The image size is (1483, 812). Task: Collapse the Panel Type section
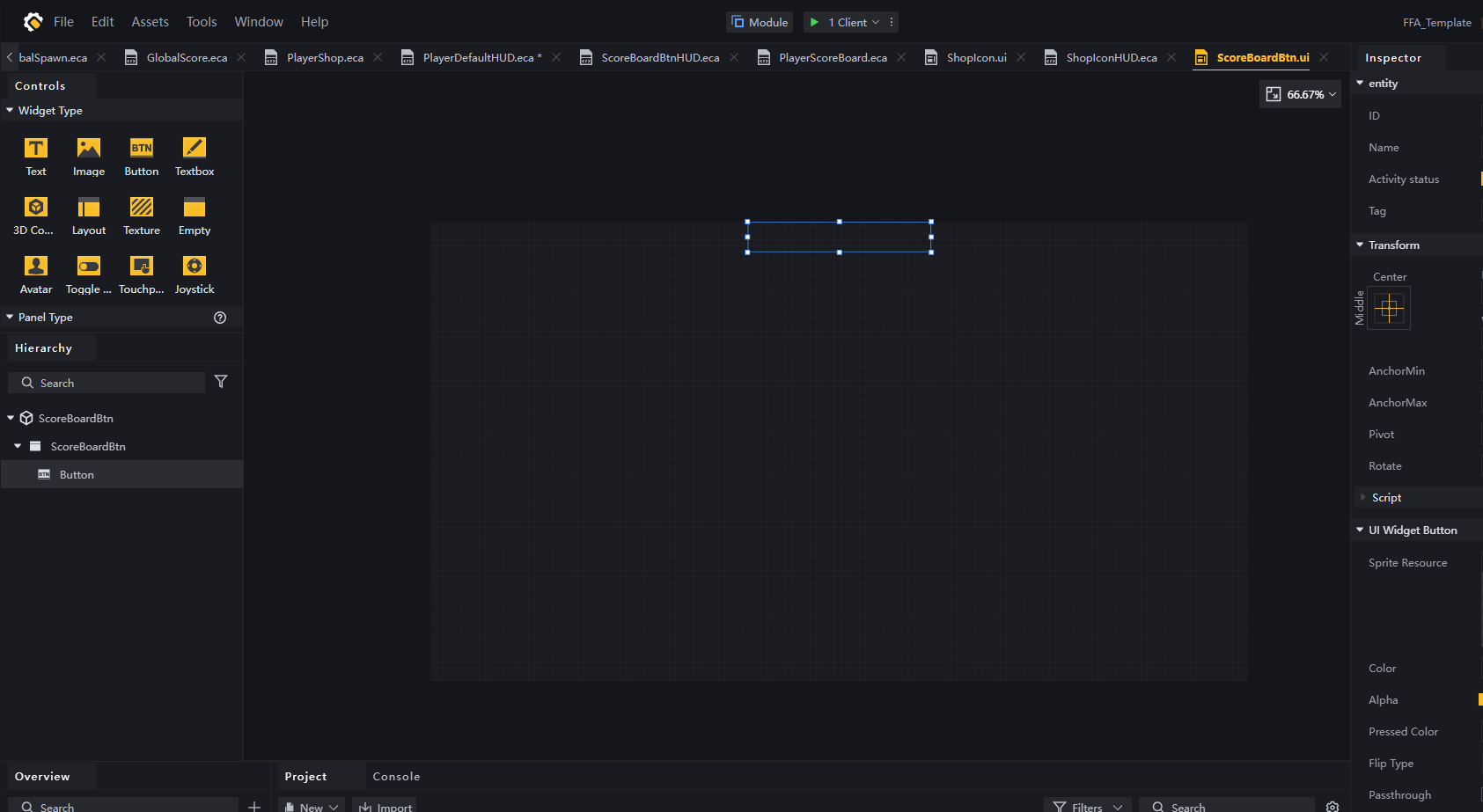10,317
